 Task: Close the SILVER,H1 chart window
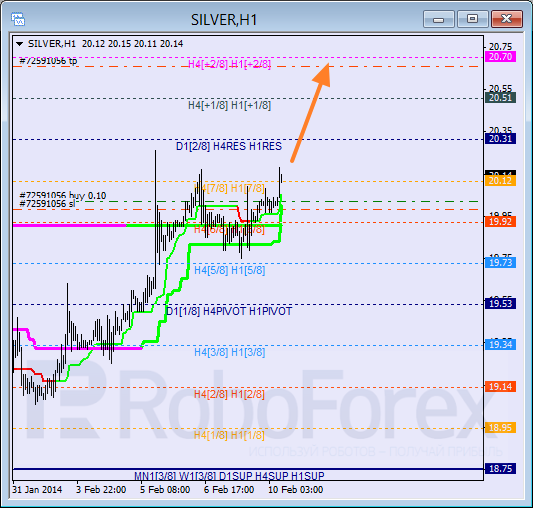pos(506,19)
